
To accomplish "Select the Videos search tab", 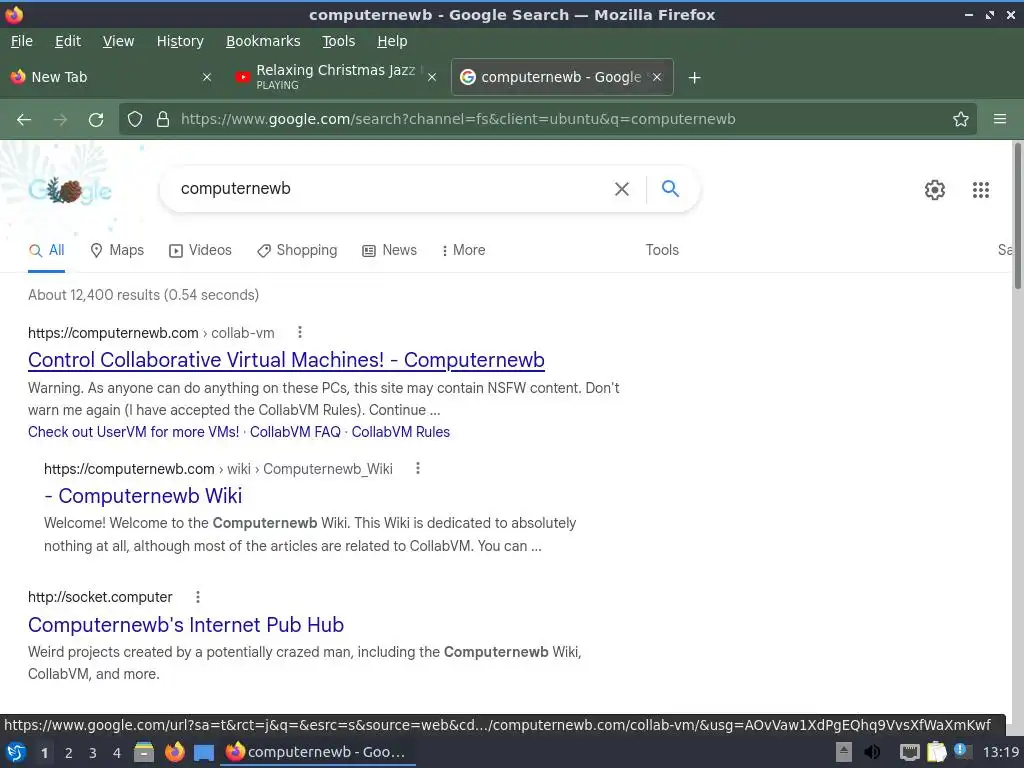I will coord(200,250).
